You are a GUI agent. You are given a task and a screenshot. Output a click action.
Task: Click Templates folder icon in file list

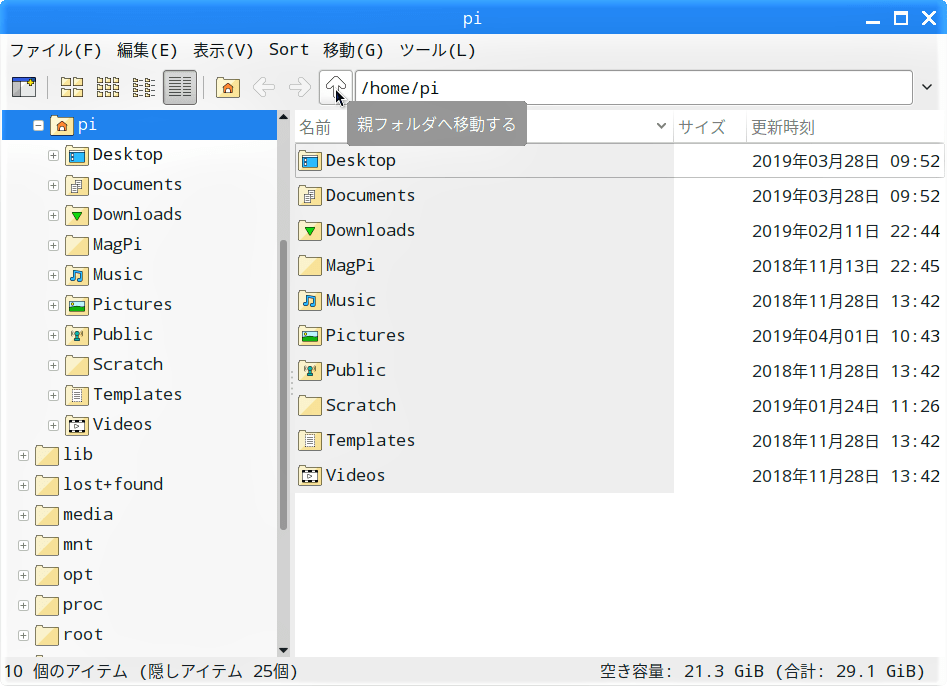coord(310,441)
